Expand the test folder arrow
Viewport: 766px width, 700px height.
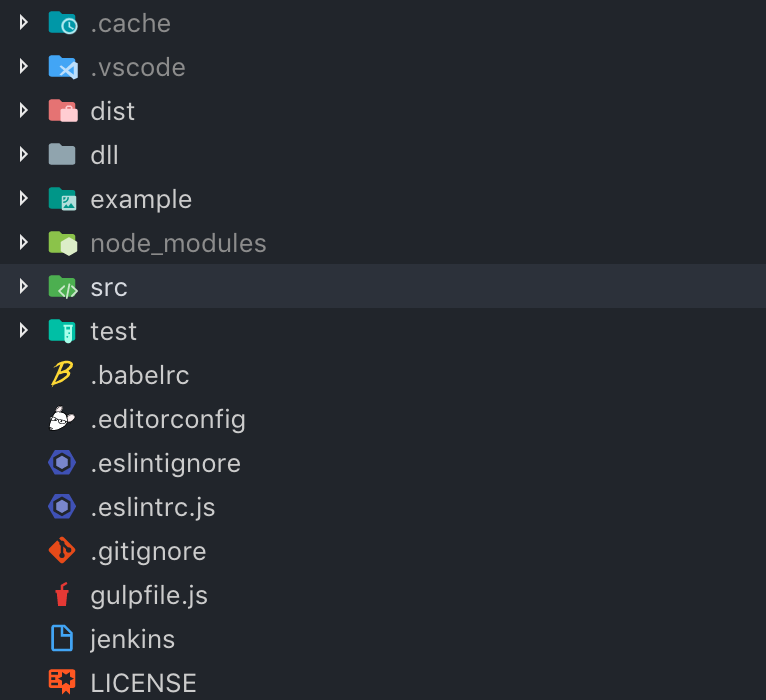tap(23, 331)
